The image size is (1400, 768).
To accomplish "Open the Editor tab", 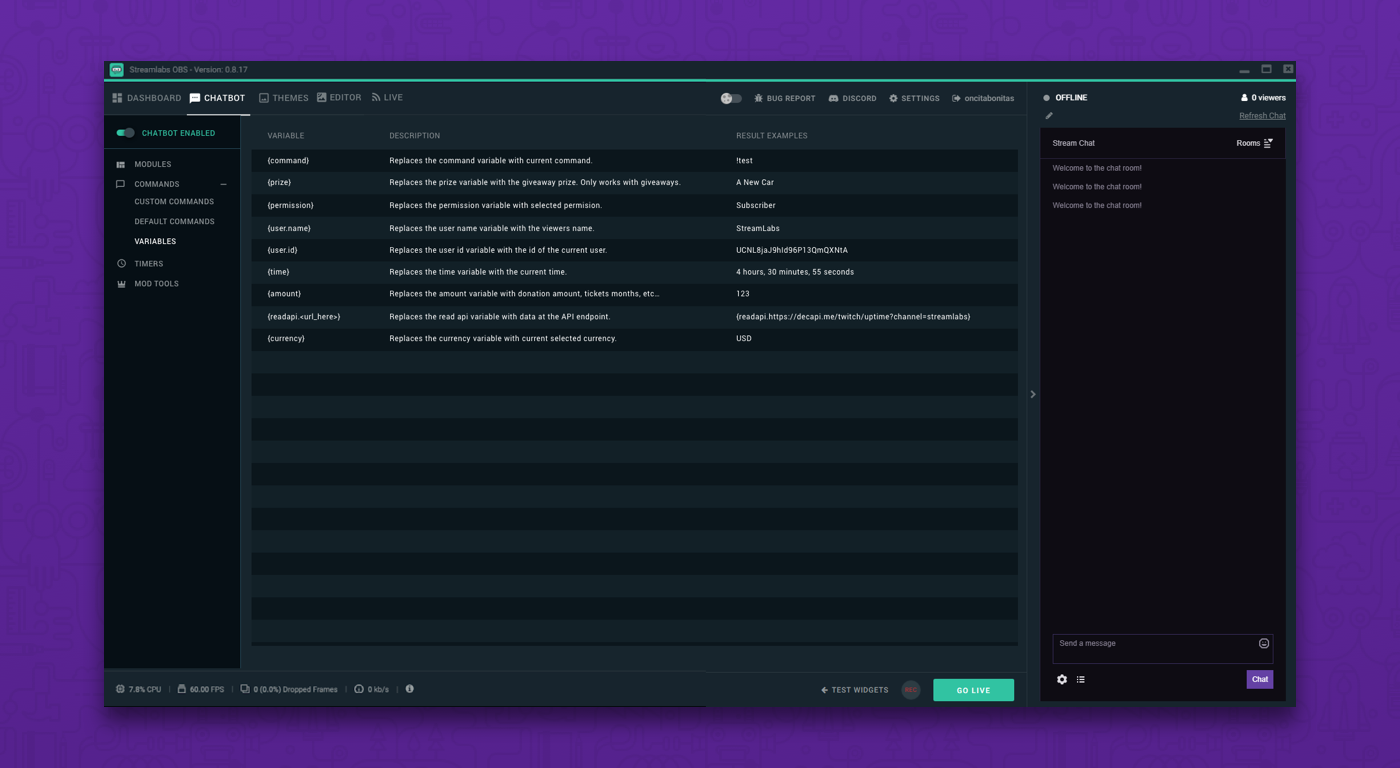I will point(339,98).
